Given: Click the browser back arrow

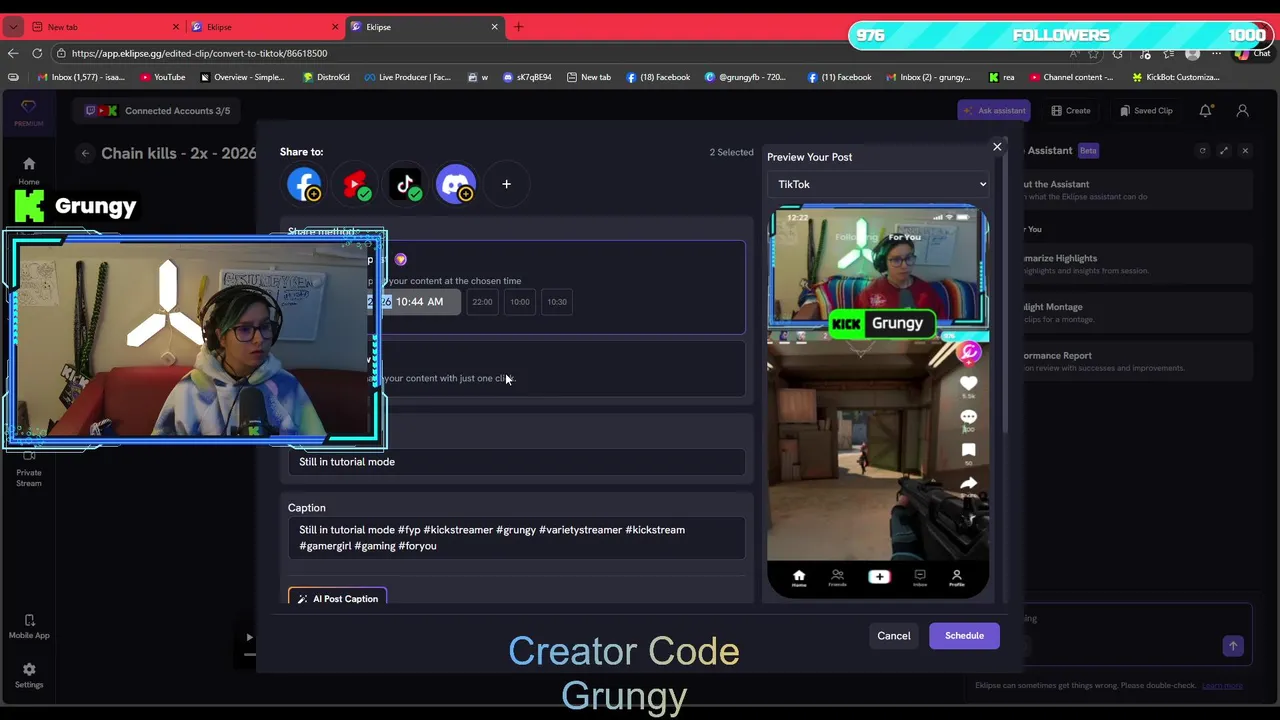Looking at the screenshot, I should 13,53.
